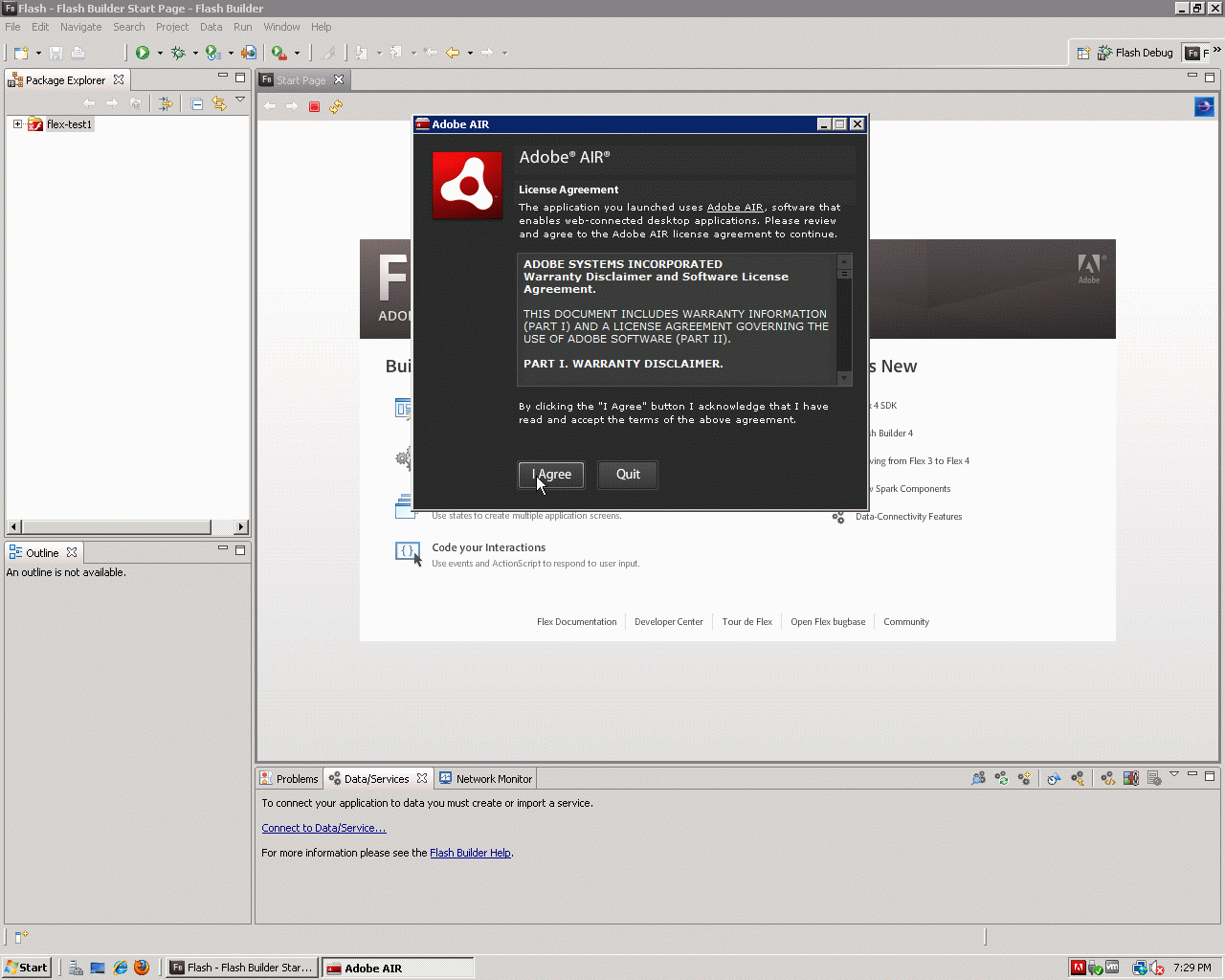The height and width of the screenshot is (980, 1225).
Task: Open the Run button dropdown arrow
Action: [160, 53]
